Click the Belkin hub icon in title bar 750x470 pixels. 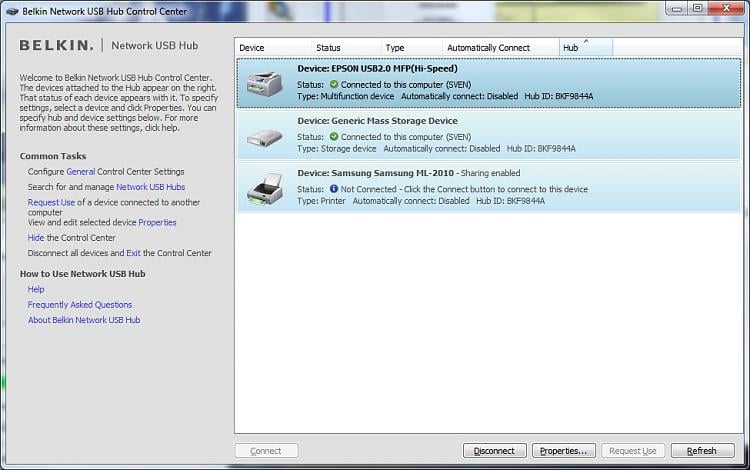coord(12,11)
